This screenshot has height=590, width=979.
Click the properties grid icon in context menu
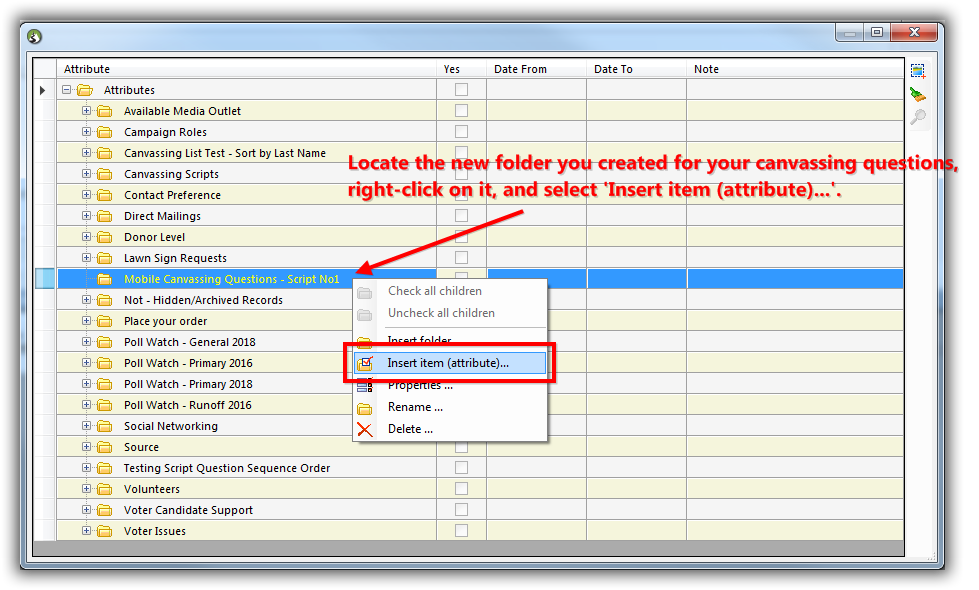click(365, 386)
